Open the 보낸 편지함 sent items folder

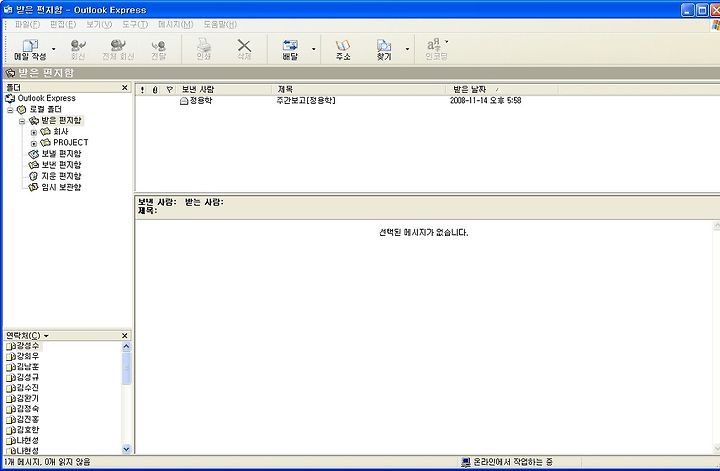[61, 164]
